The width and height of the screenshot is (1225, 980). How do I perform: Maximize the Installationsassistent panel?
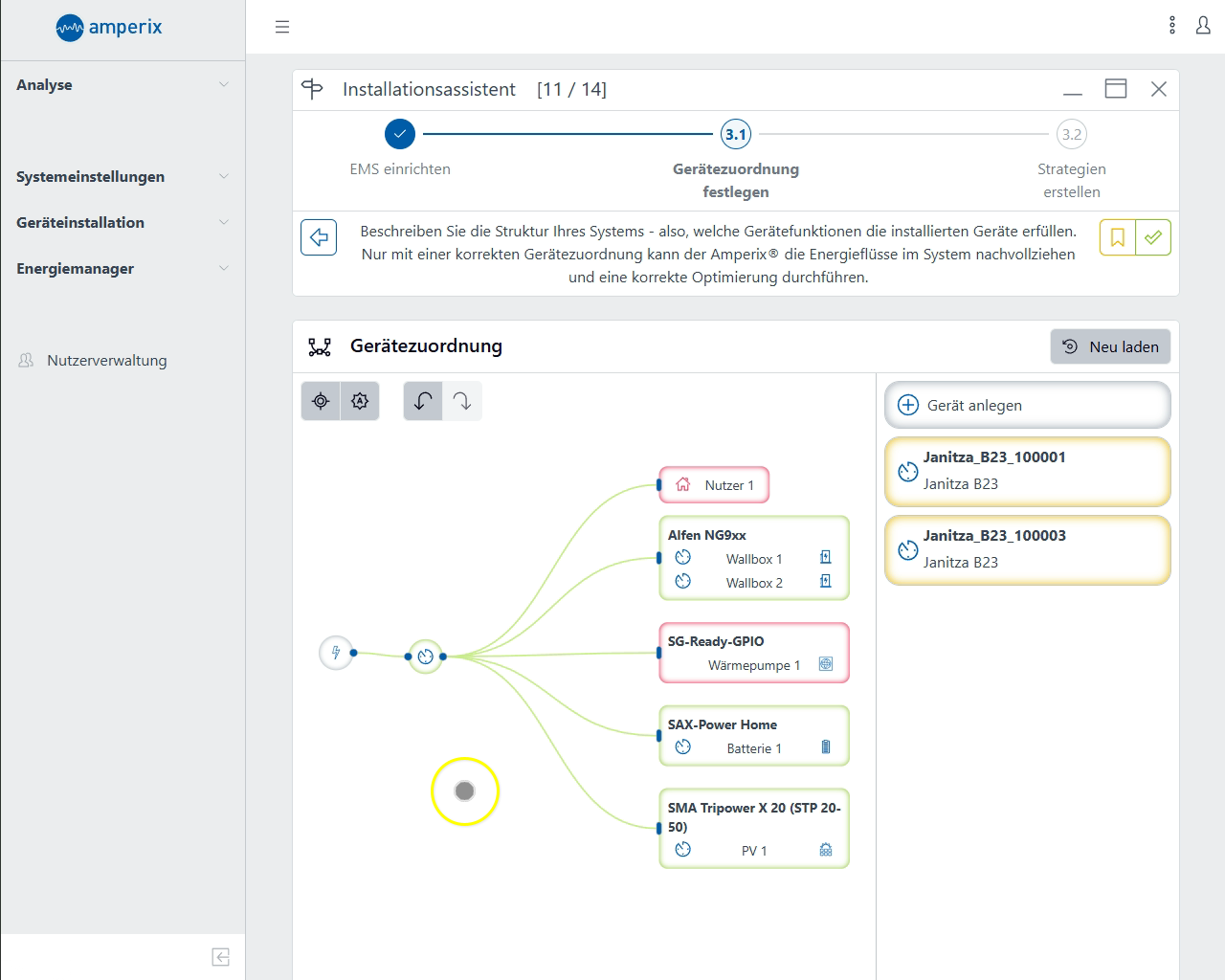pos(1116,89)
